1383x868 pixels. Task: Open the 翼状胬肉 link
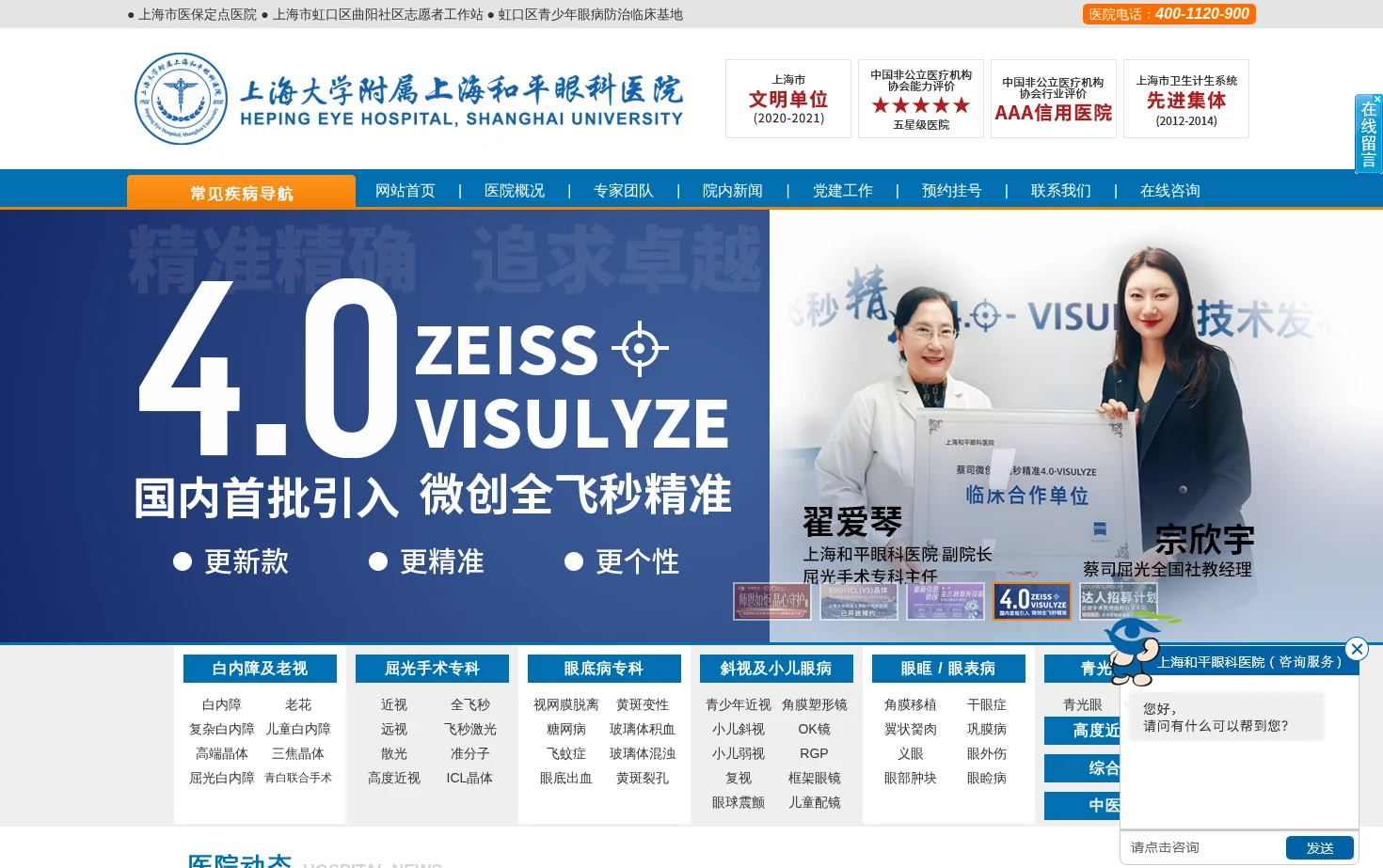tap(911, 729)
